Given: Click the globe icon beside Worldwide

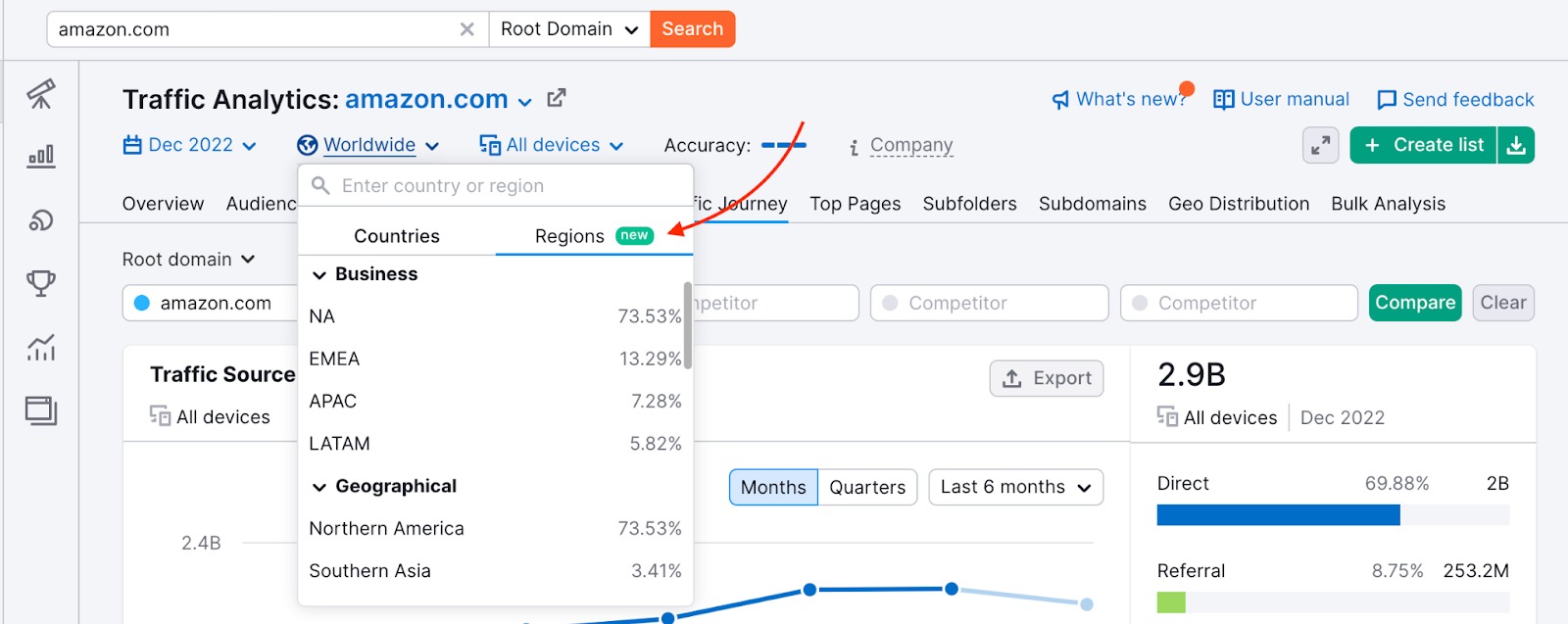Looking at the screenshot, I should point(308,145).
